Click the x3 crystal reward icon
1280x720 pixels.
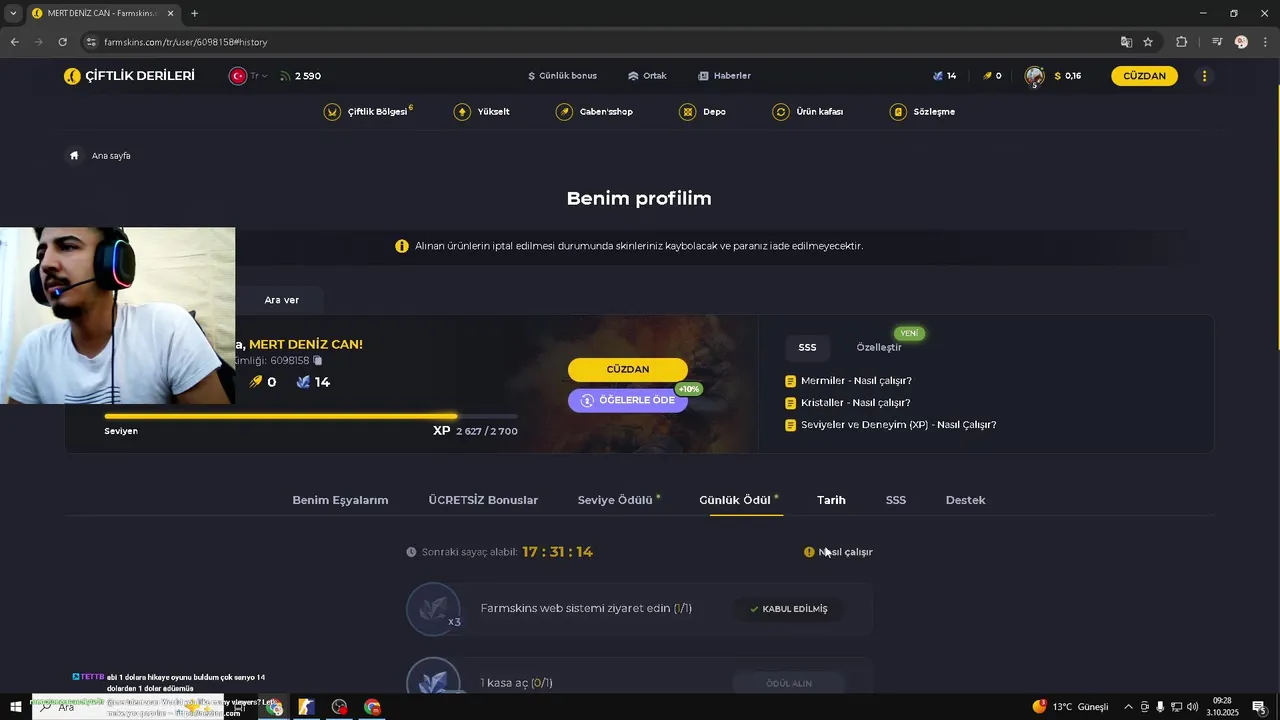click(434, 609)
